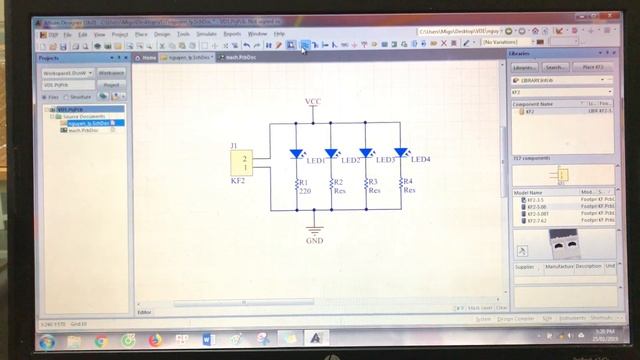
Task: Click the navigate back round arrow button
Action: 509,31
